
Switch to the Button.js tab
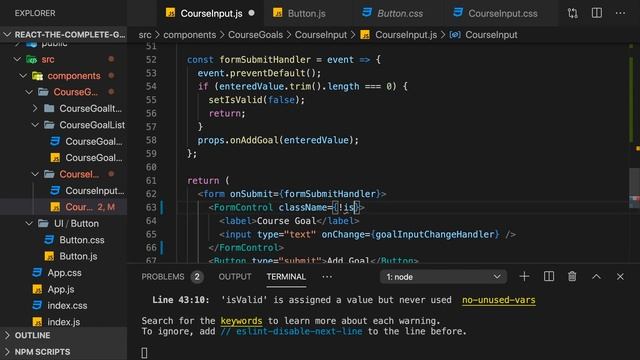[306, 13]
